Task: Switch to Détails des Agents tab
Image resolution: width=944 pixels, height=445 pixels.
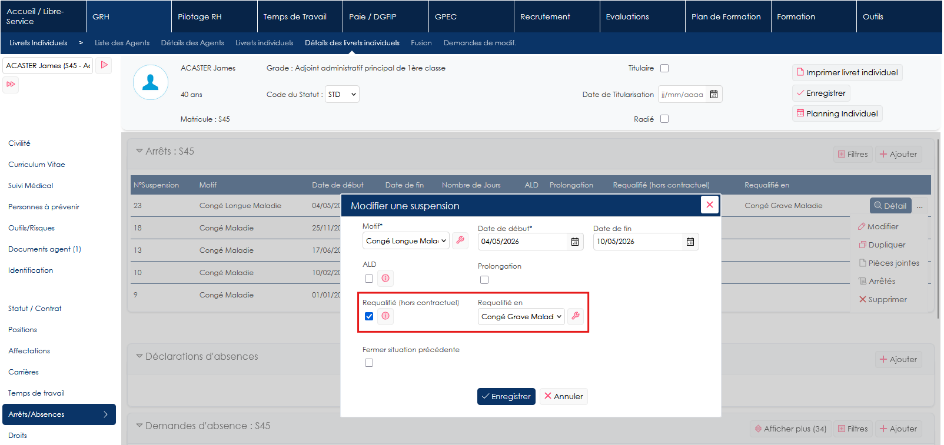Action: (193, 43)
